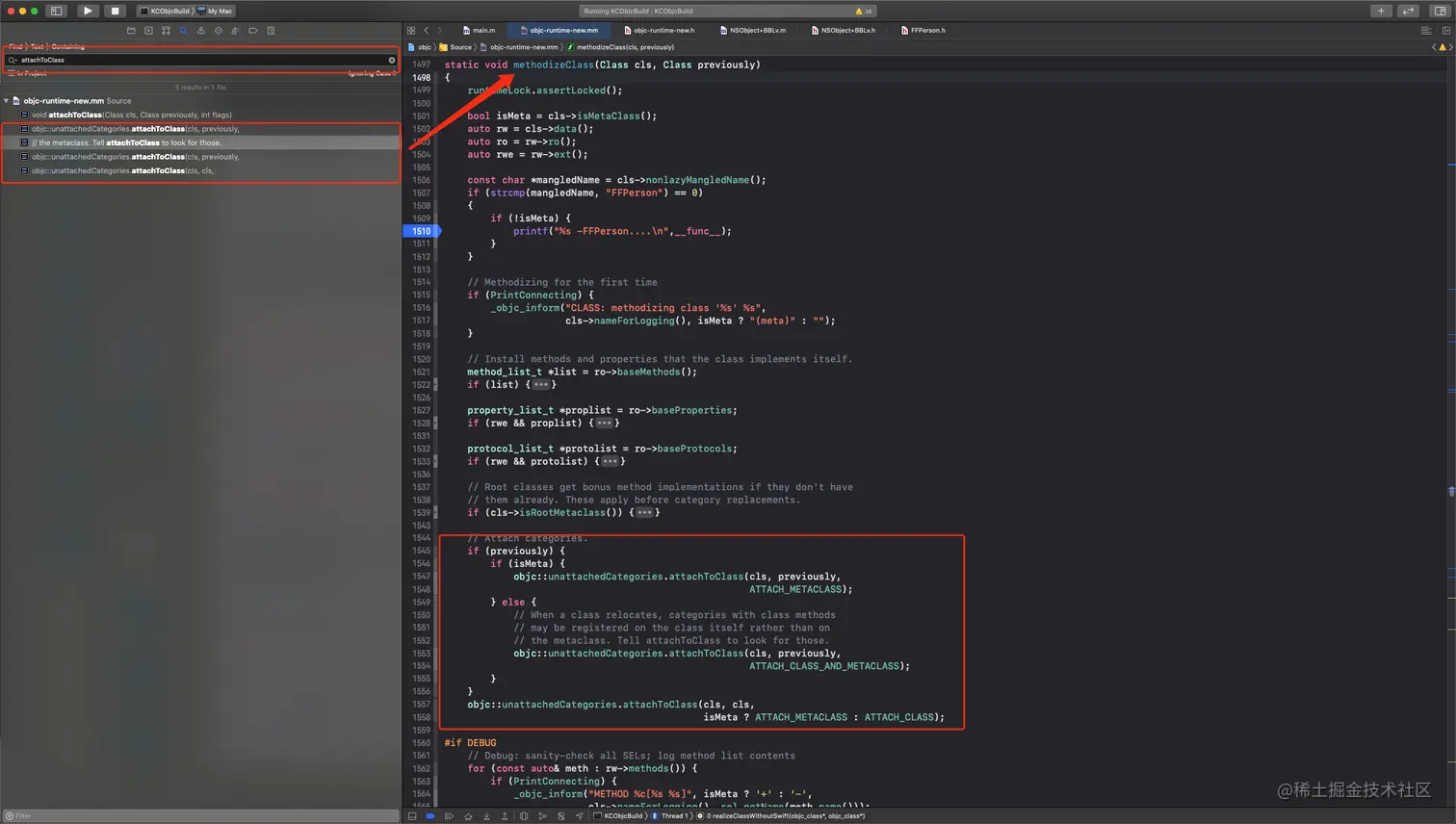Click the Run button in toolbar
1456x824 pixels.
point(87,11)
